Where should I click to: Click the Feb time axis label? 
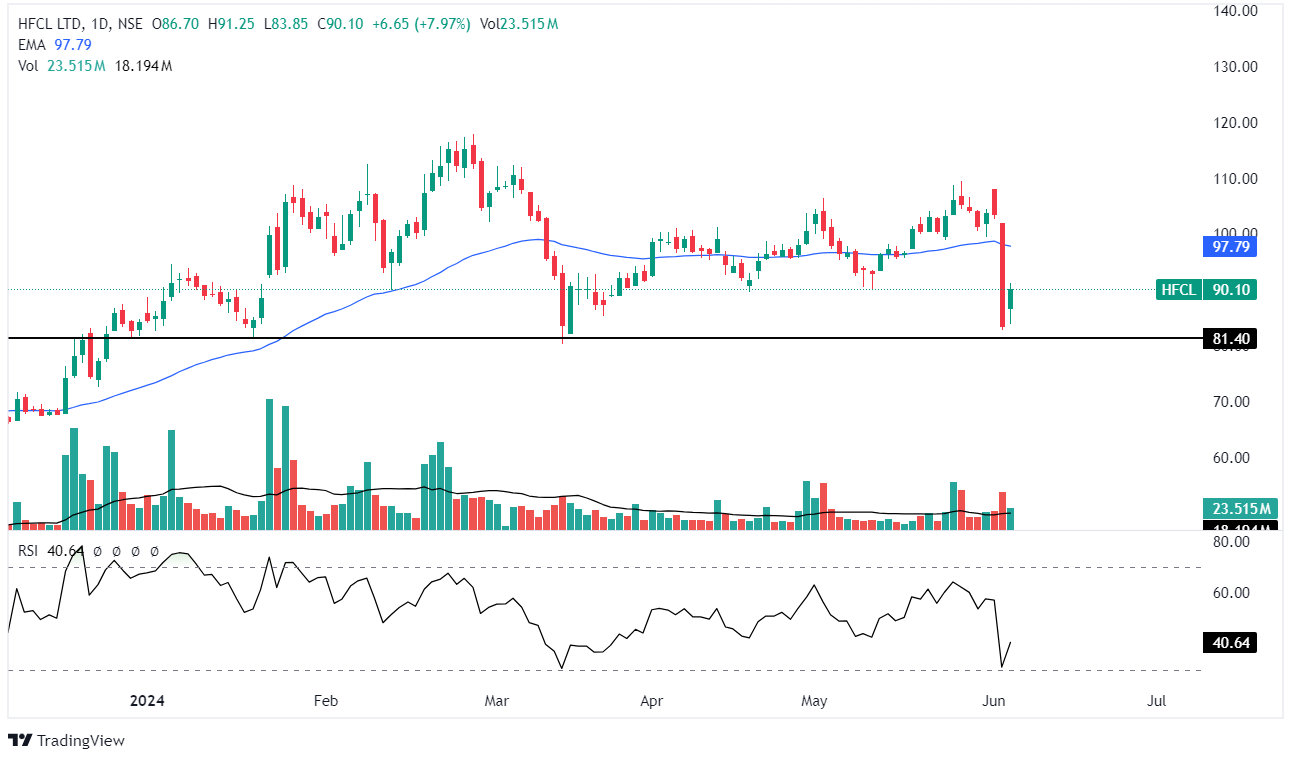[326, 701]
